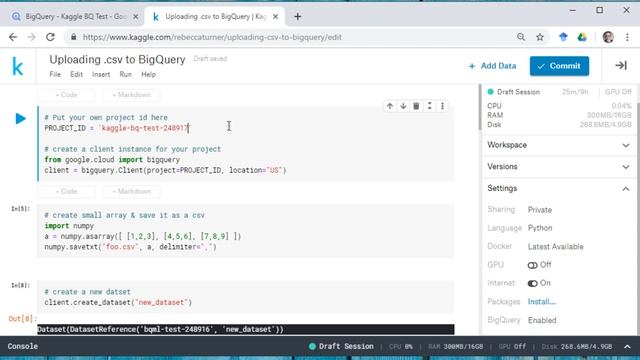
Task: Click the Latest Available Docker setting
Action: point(556,247)
